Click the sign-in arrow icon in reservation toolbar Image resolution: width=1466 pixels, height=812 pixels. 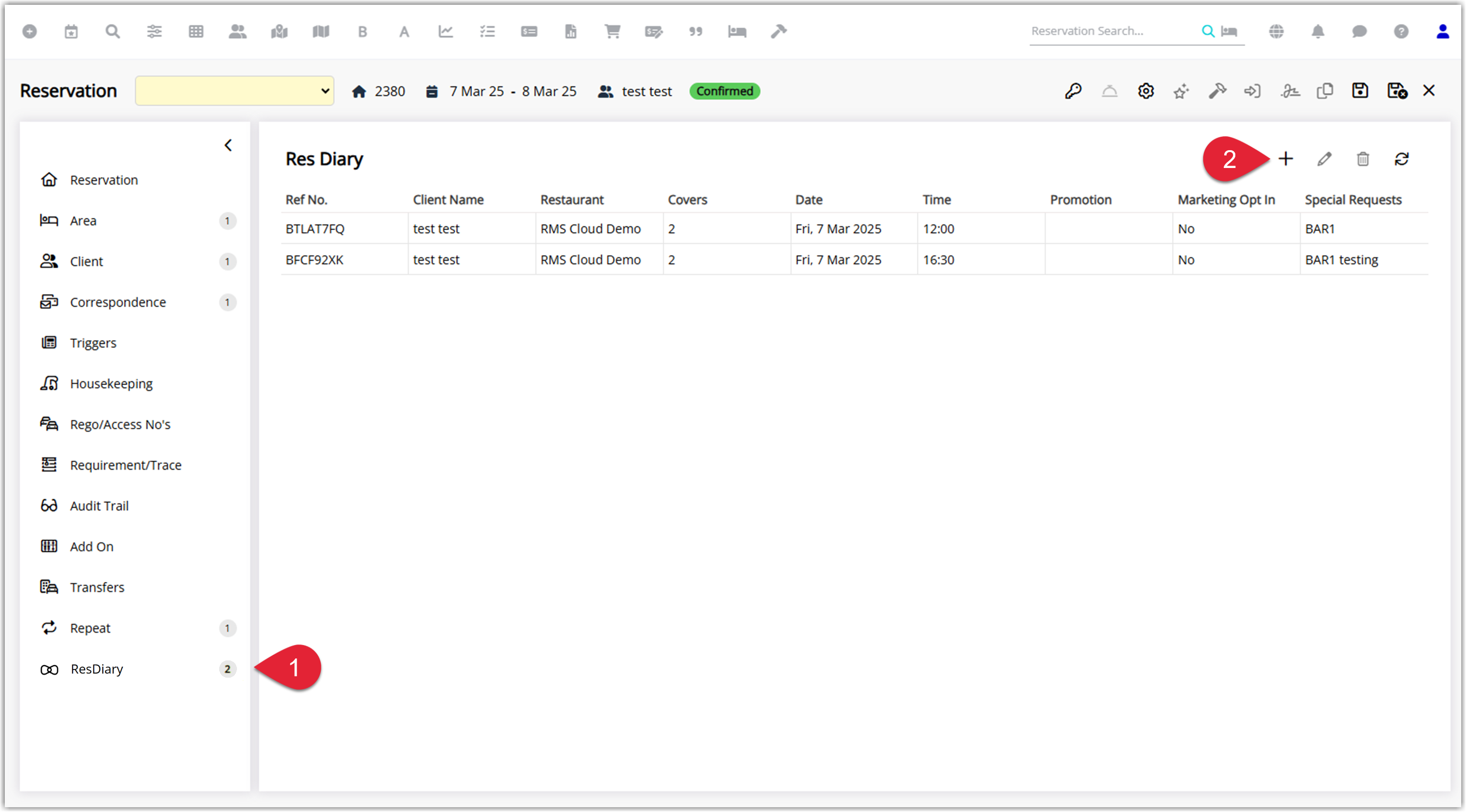1252,91
